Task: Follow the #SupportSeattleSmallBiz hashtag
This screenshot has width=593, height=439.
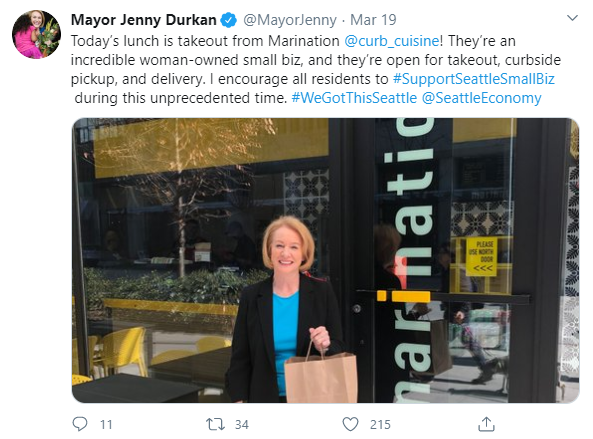Action: (x=473, y=79)
